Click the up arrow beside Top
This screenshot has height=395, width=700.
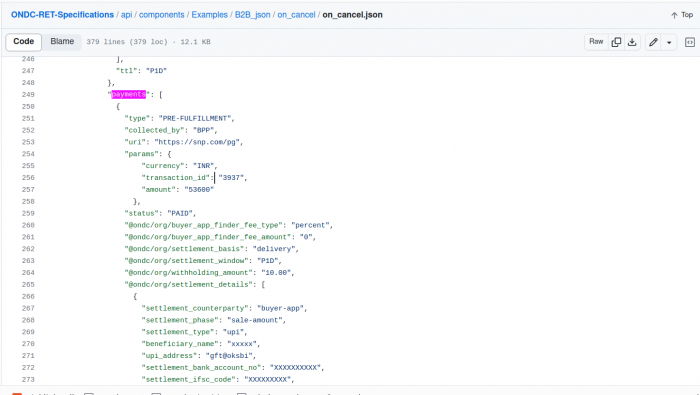(674, 15)
